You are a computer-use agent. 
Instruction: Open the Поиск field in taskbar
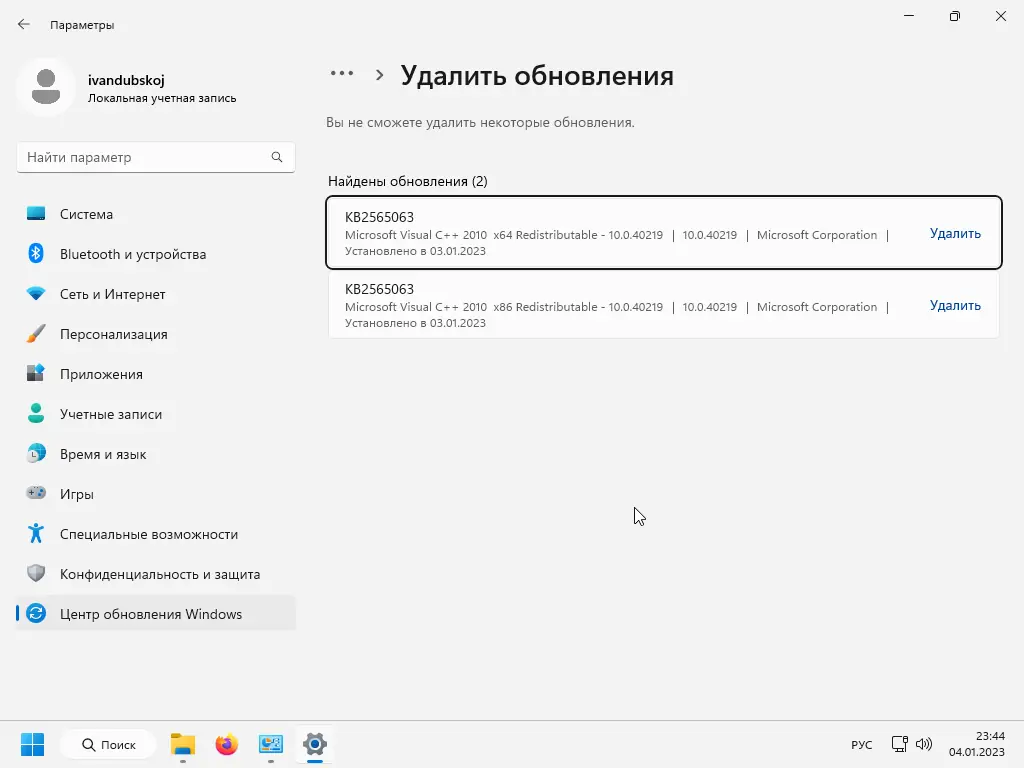point(108,744)
